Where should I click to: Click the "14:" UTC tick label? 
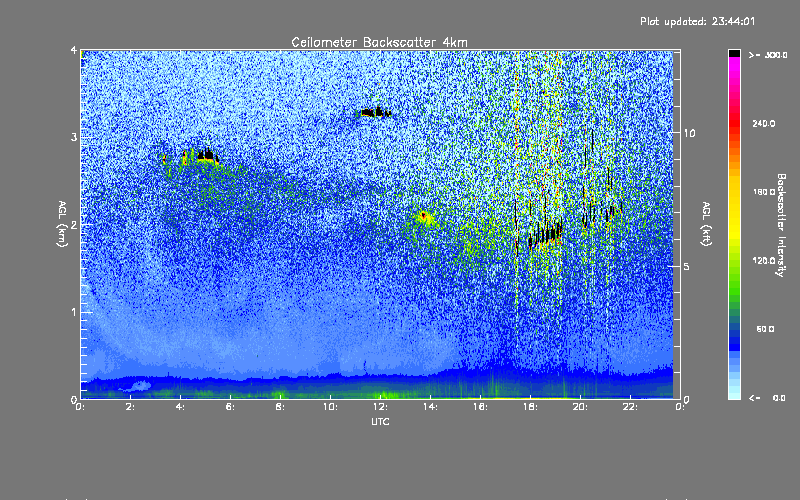(430, 407)
